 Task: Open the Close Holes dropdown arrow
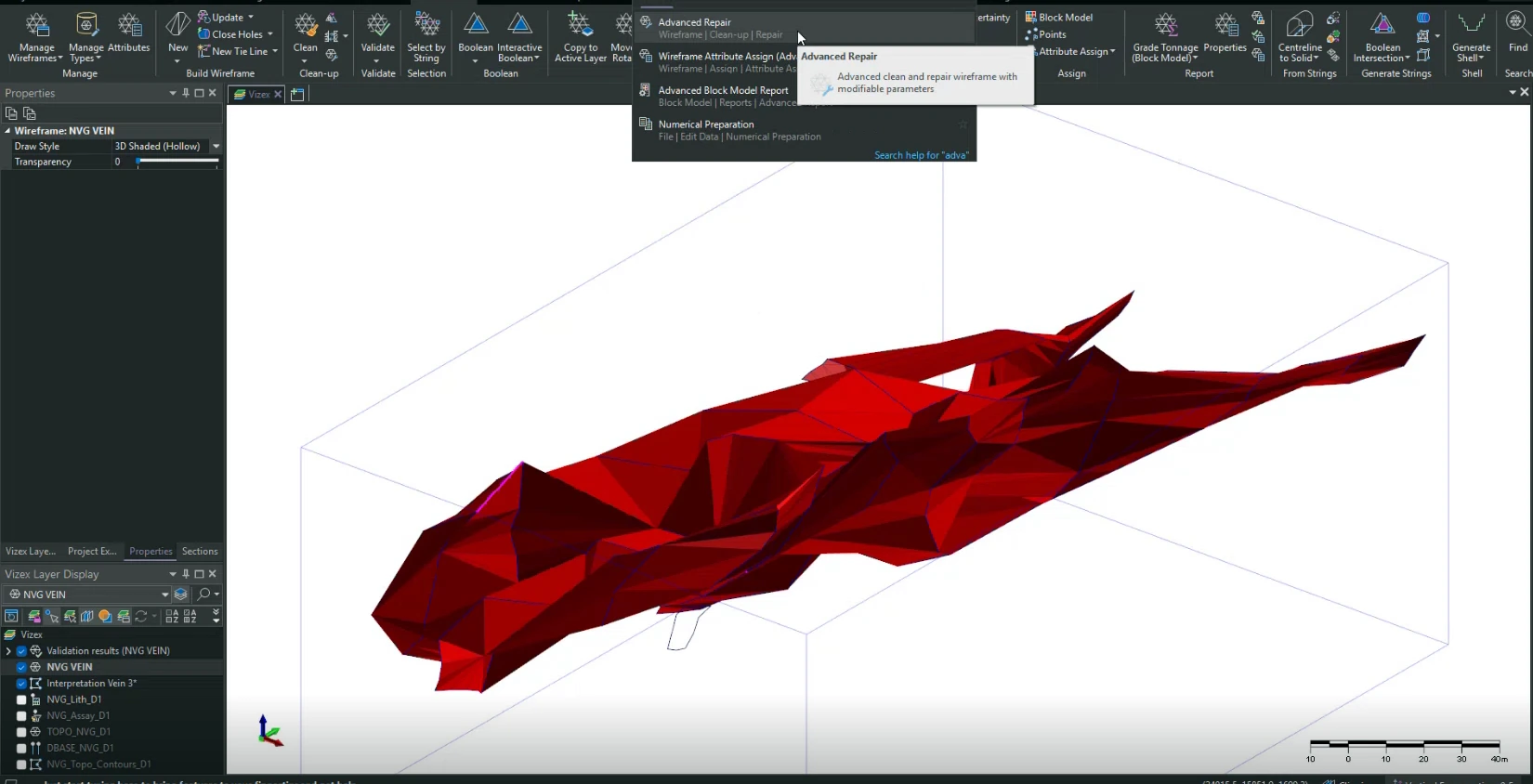coord(270,34)
